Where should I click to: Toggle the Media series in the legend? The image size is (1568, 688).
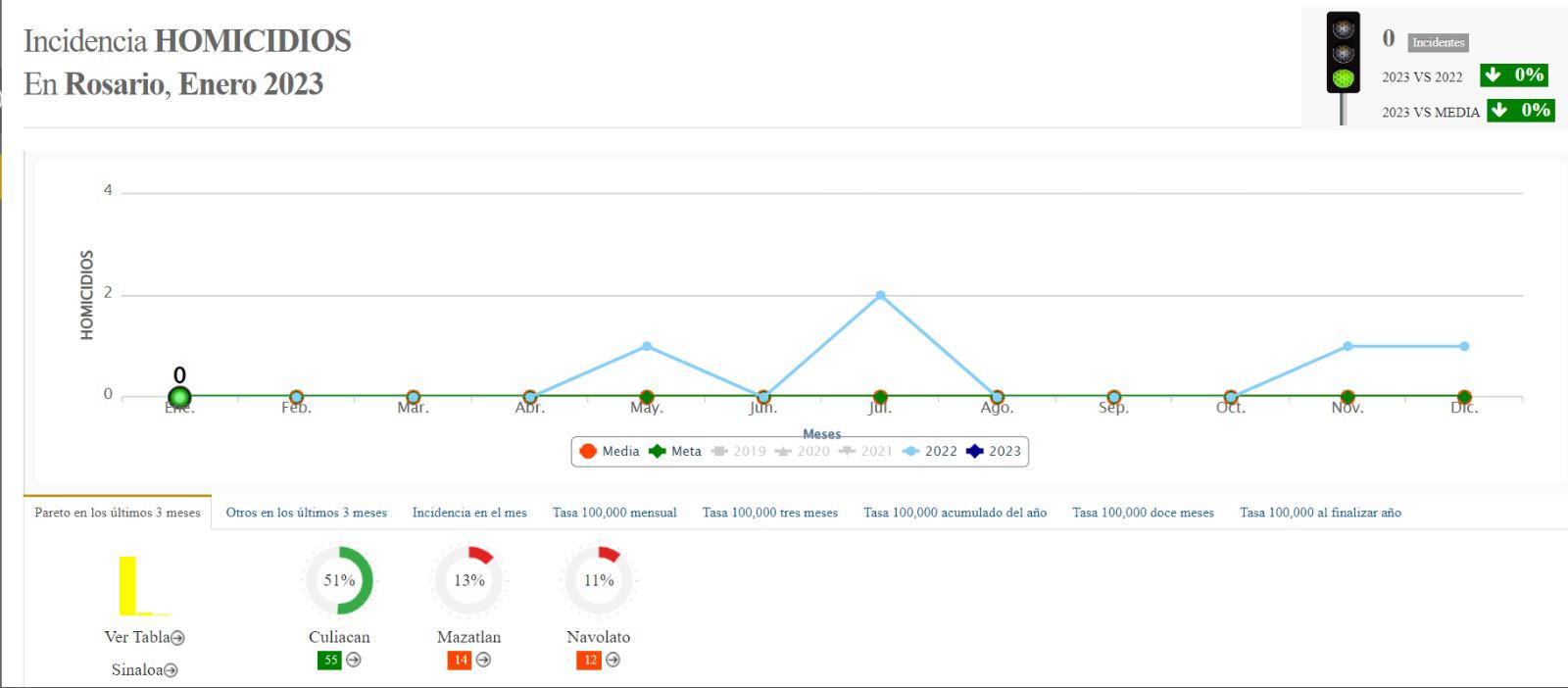[x=610, y=452]
